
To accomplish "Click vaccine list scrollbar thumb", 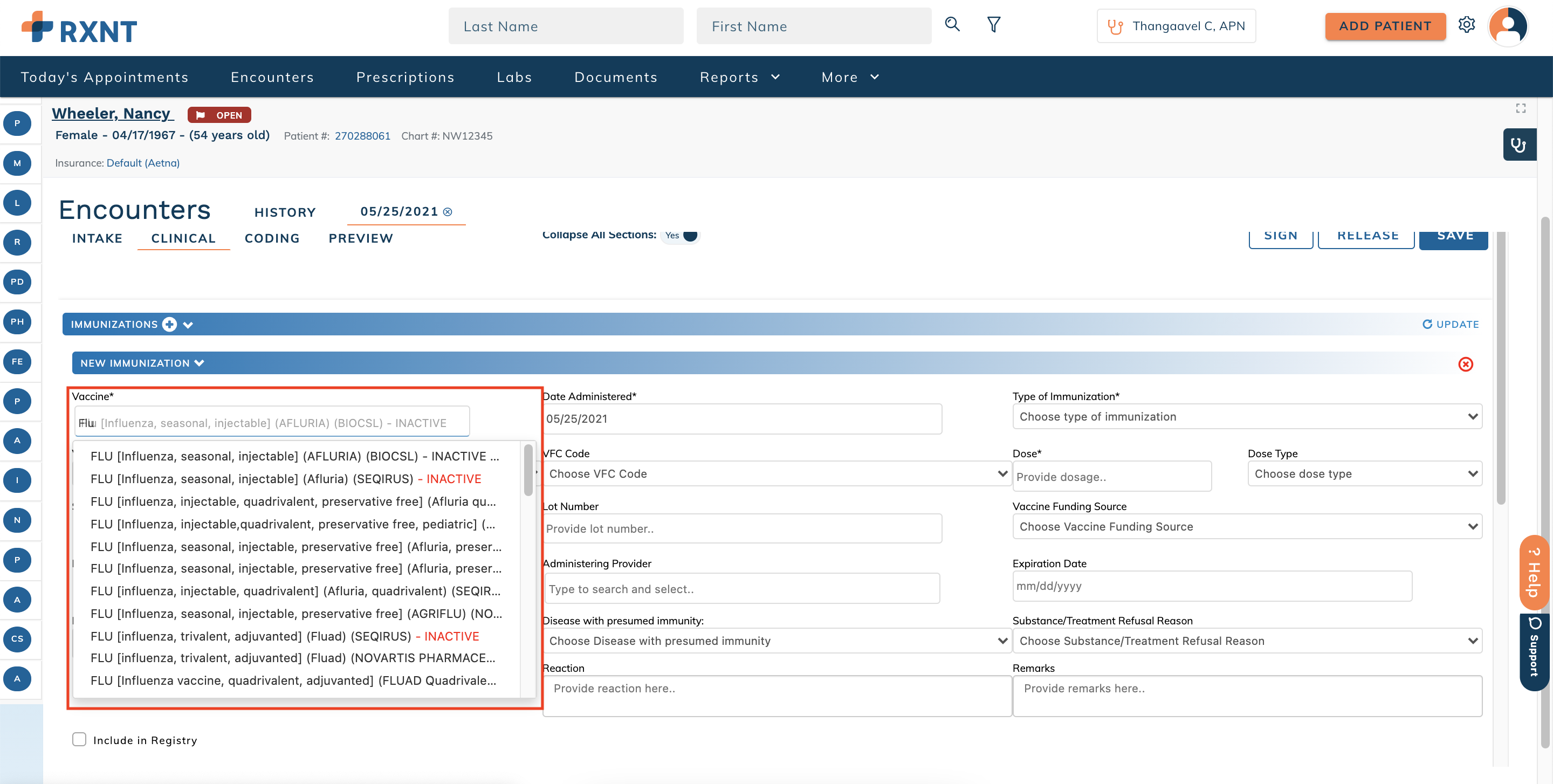I will [x=528, y=470].
